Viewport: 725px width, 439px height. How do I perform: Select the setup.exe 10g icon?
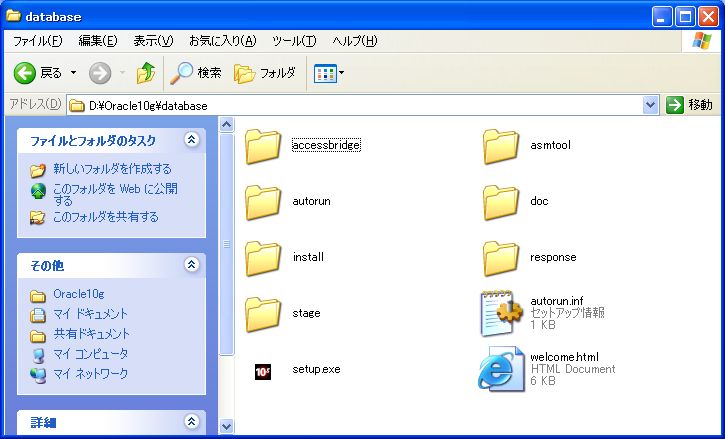pyautogui.click(x=263, y=371)
